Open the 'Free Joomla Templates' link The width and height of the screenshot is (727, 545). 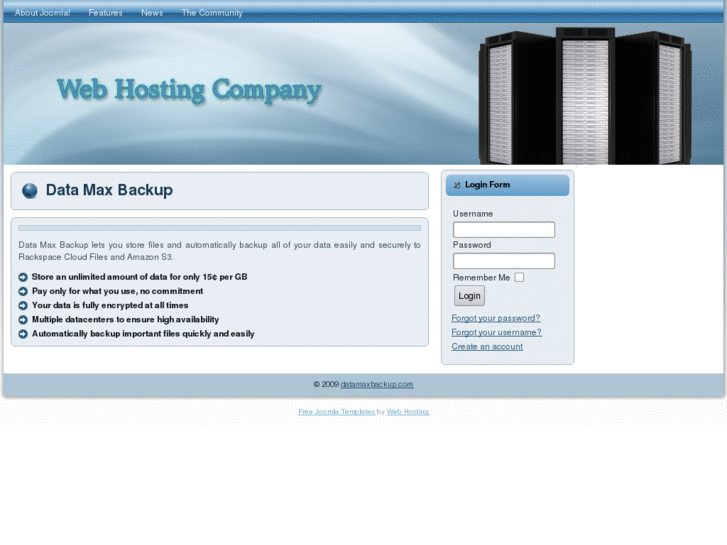click(337, 412)
